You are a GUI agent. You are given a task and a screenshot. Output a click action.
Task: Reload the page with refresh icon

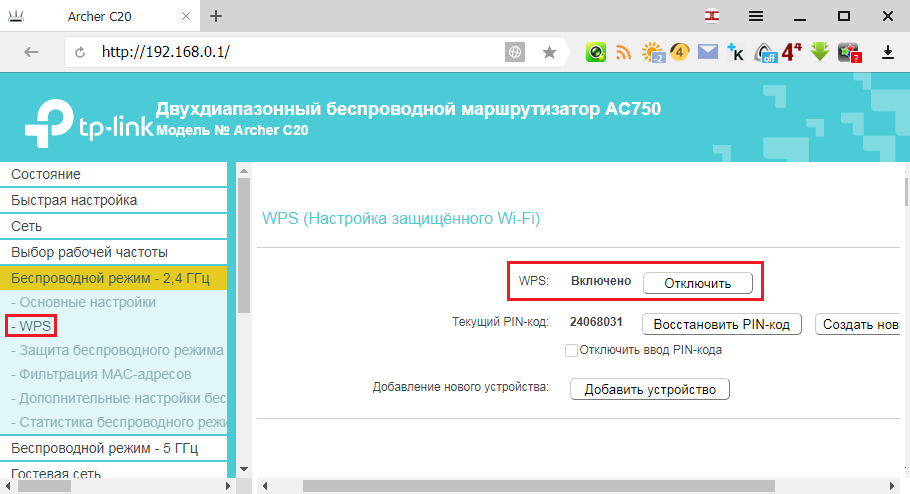[80, 52]
